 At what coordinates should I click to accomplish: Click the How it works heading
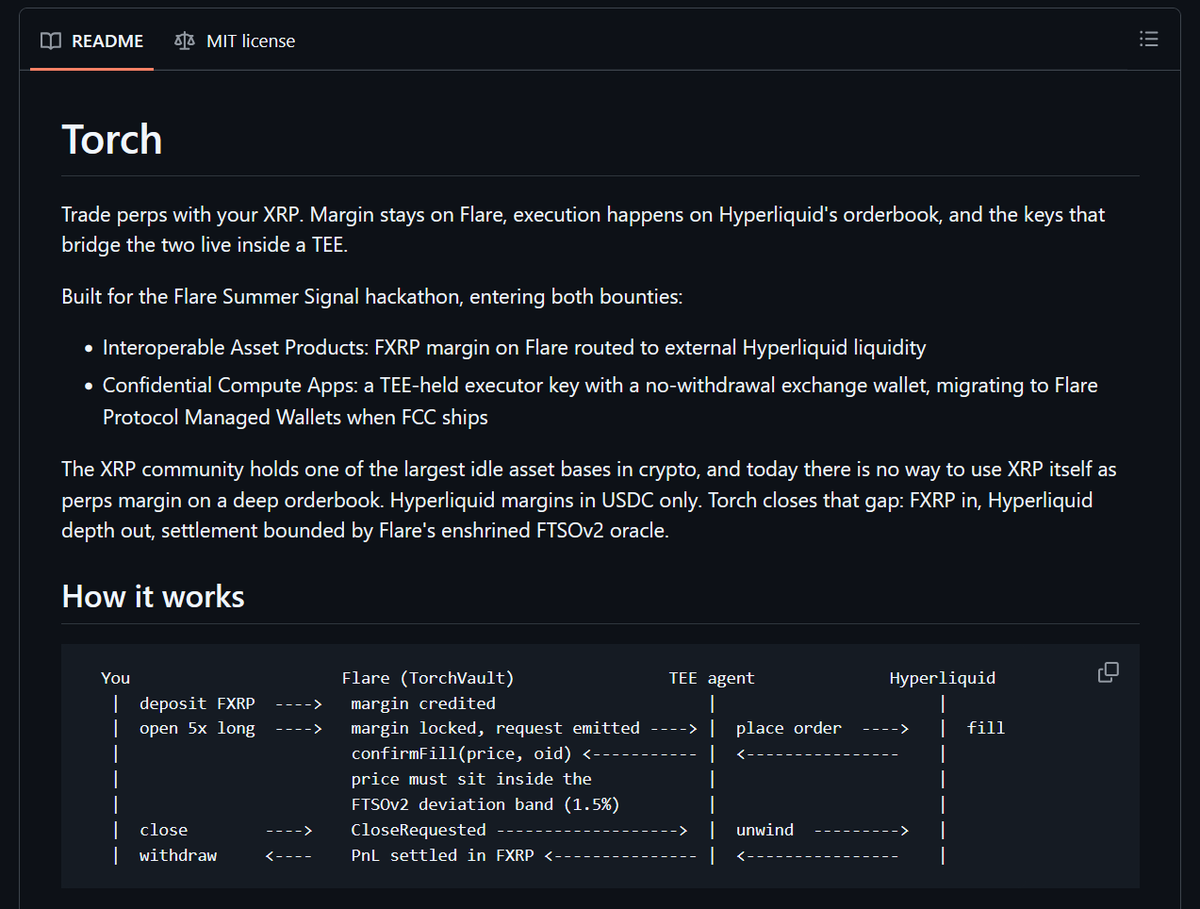coord(153,596)
